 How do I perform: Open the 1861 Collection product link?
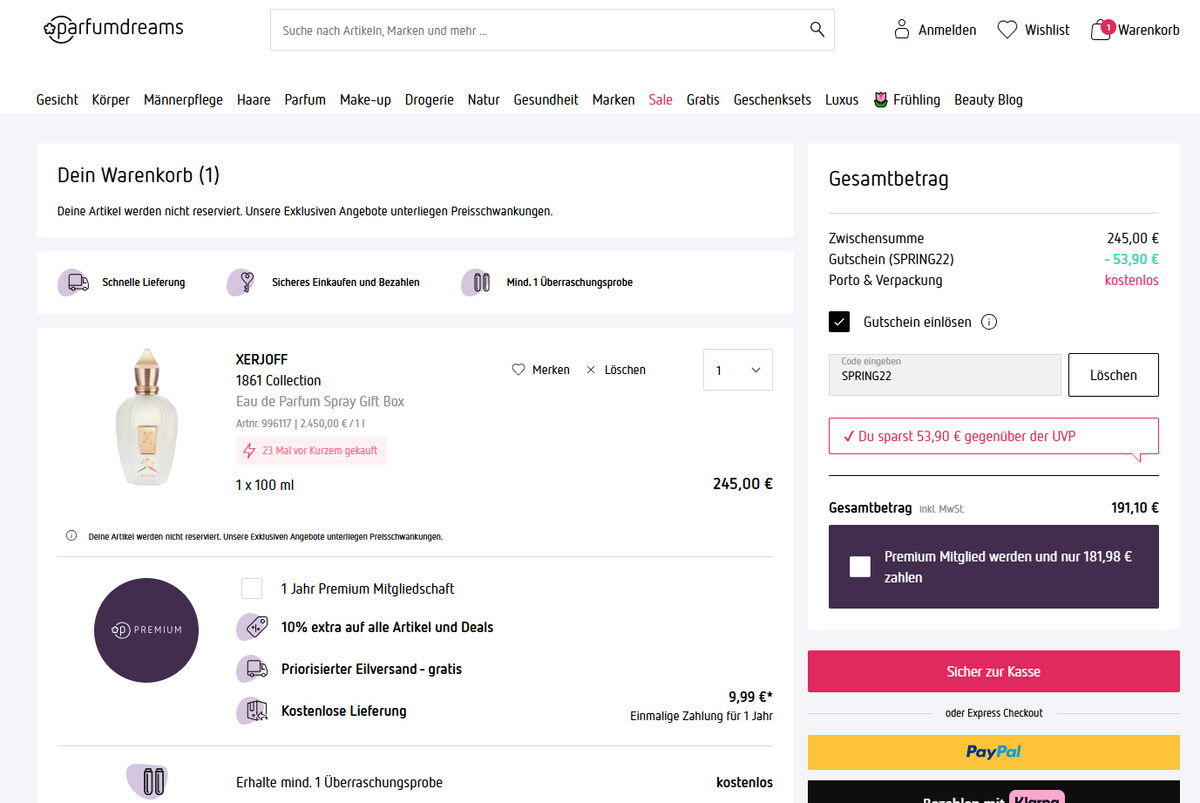[278, 380]
